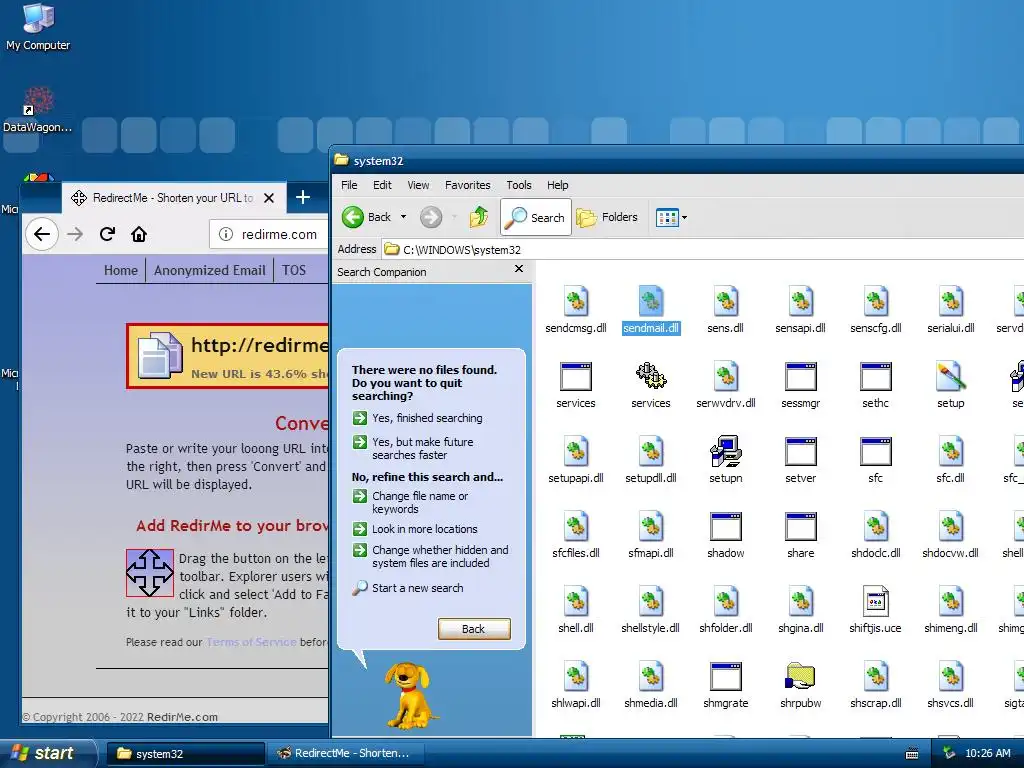Select the sens.dll file icon

point(725,301)
